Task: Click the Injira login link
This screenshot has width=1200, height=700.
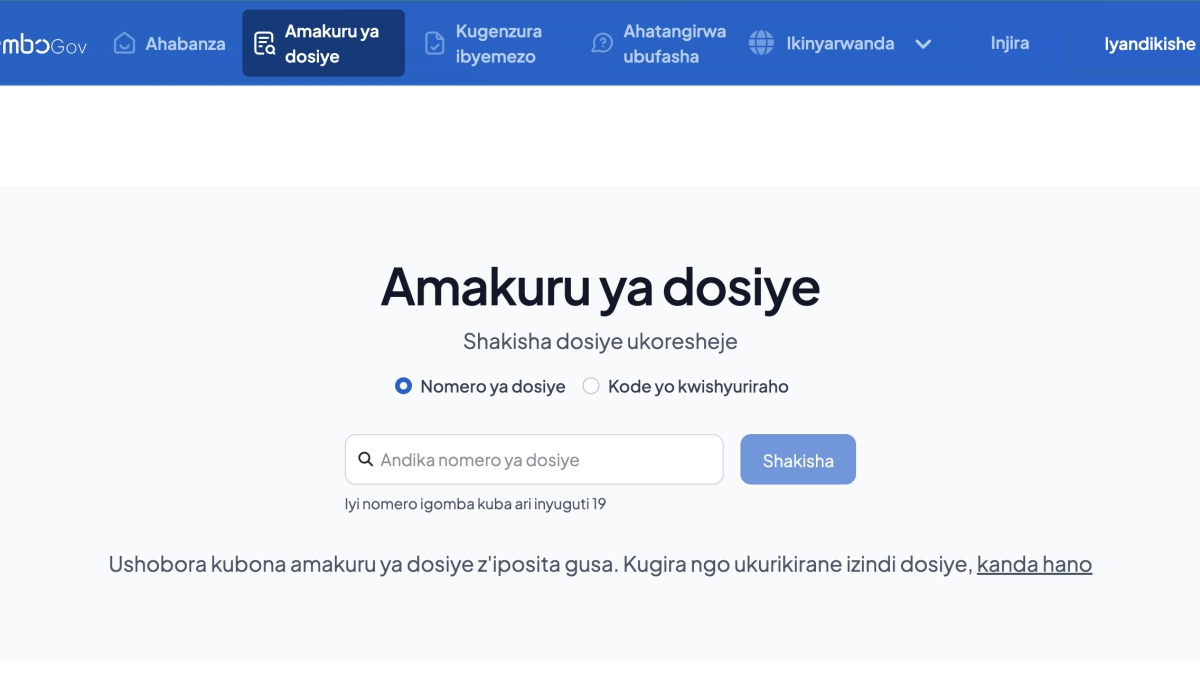Action: (x=1009, y=43)
